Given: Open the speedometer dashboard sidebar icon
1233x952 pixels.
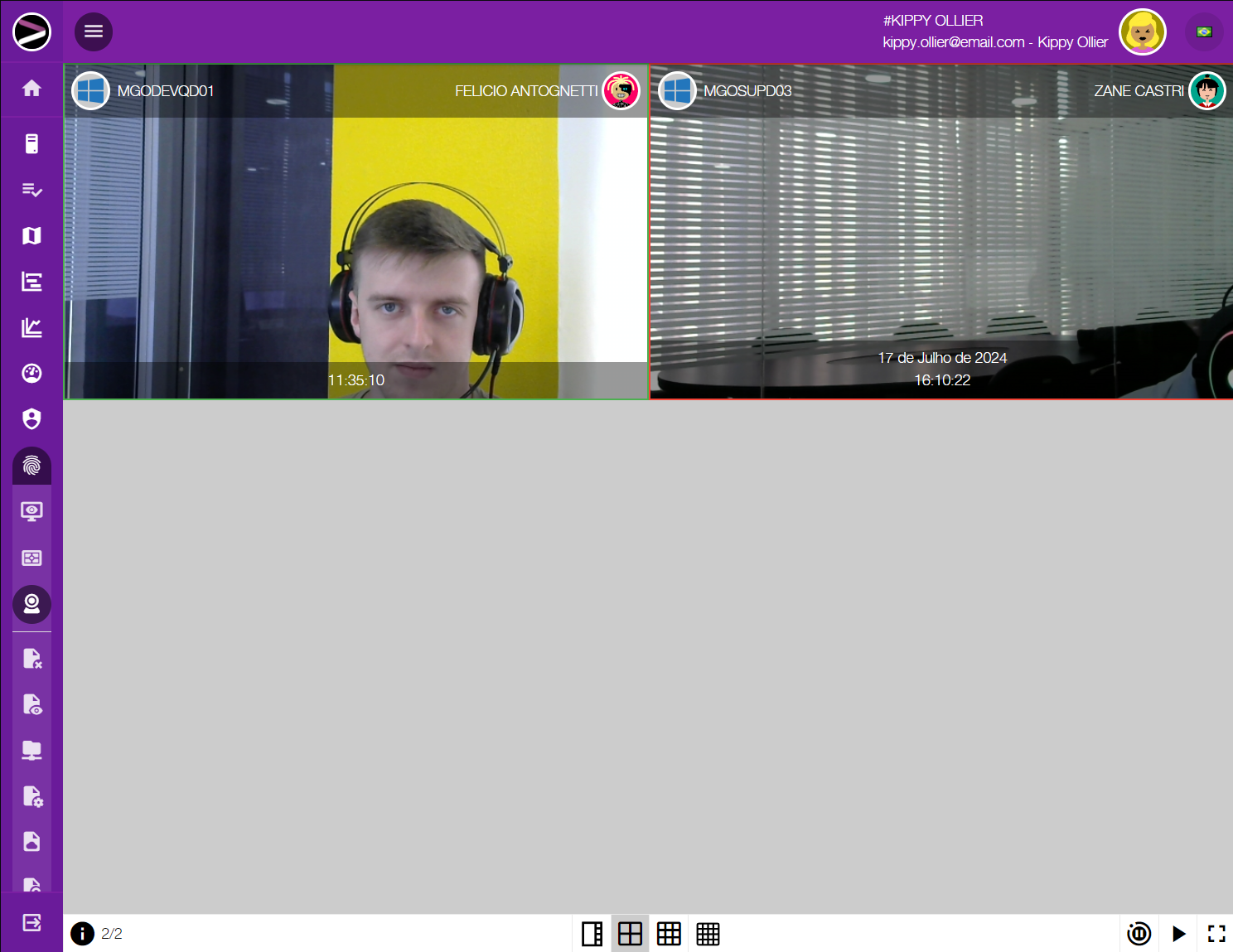Looking at the screenshot, I should point(31,374).
